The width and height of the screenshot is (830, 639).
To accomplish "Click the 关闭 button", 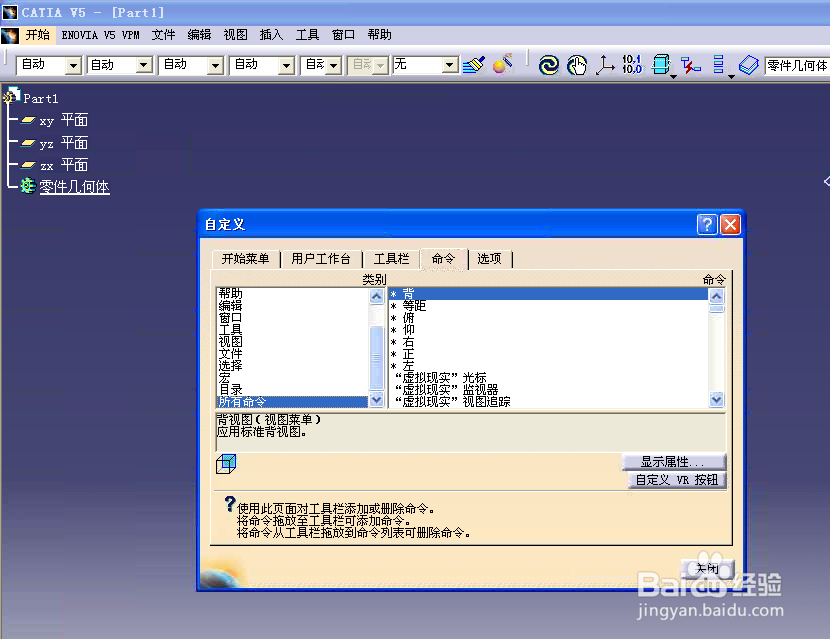I will pos(708,569).
